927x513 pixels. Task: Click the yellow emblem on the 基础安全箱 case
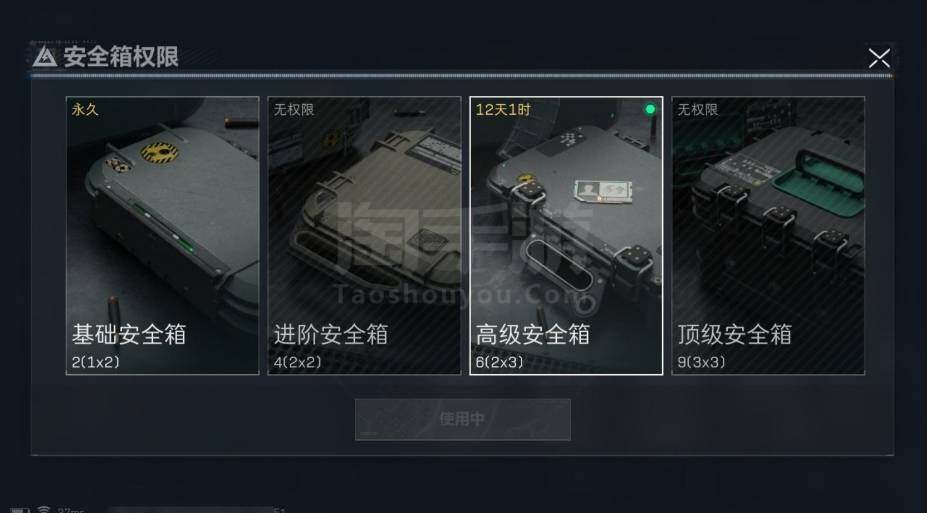tap(158, 152)
